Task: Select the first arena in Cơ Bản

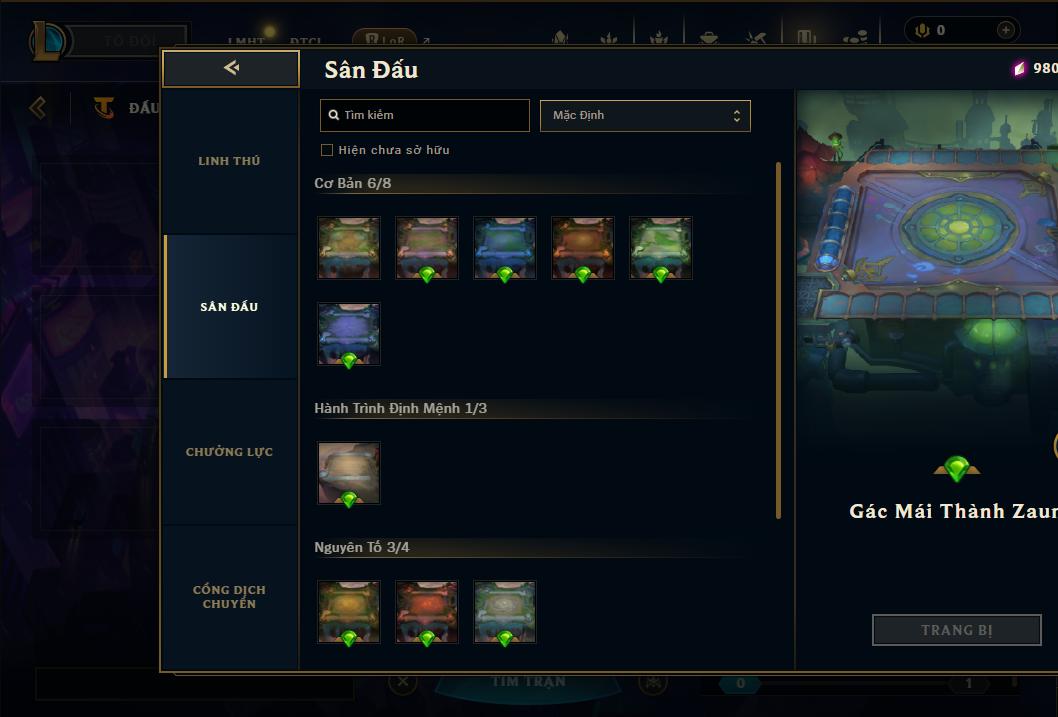Action: pyautogui.click(x=349, y=248)
